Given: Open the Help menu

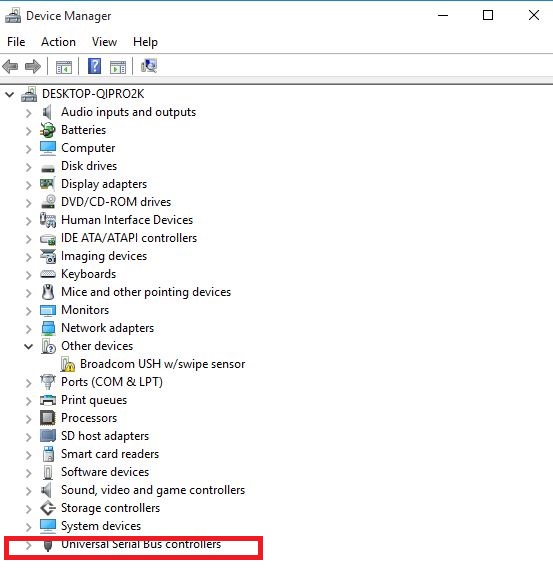Looking at the screenshot, I should (145, 42).
